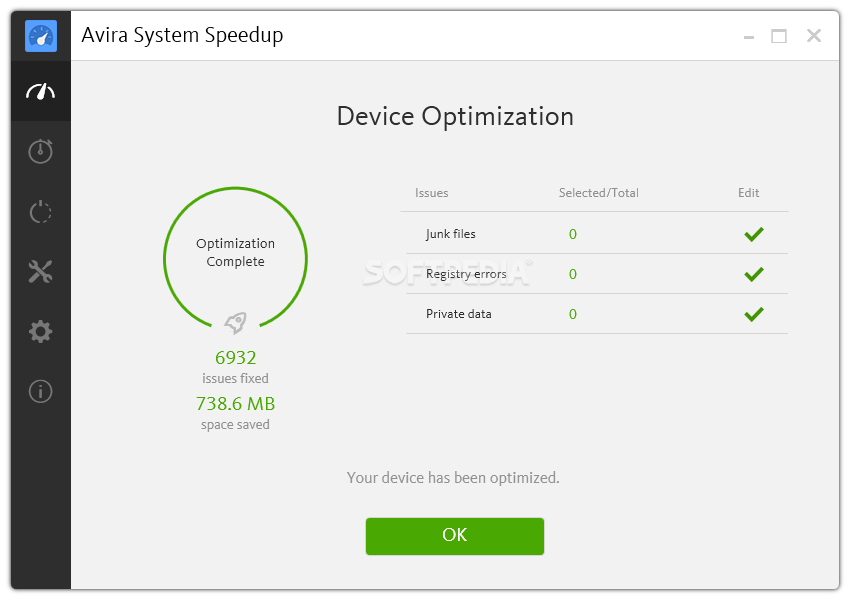Click the 'issues fixed' caption

click(235, 378)
